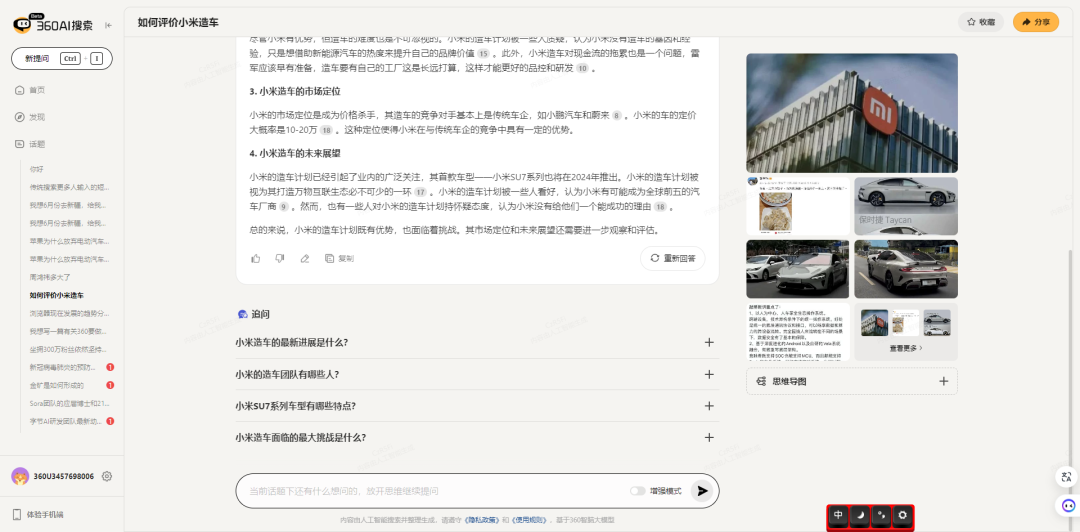The width and height of the screenshot is (1080, 532).
Task: Copy the answer with 复制 button
Action: (340, 258)
